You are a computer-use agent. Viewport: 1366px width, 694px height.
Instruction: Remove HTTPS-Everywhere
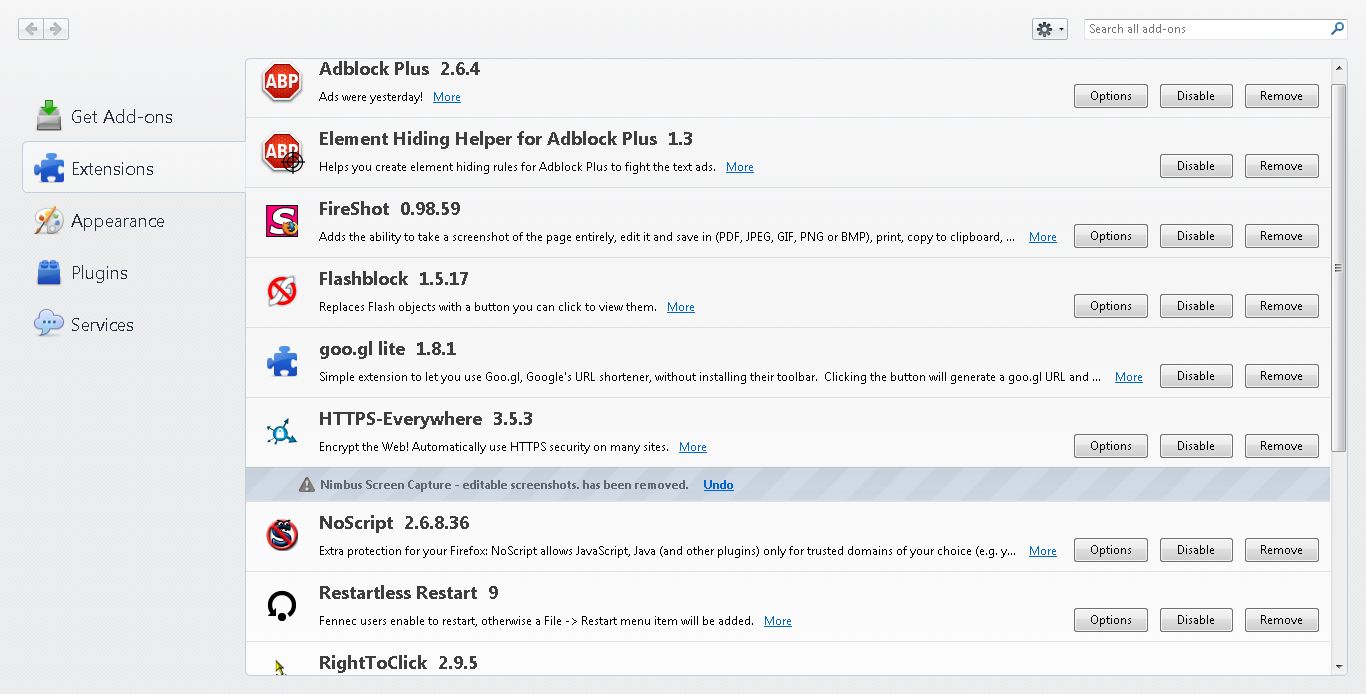point(1282,446)
